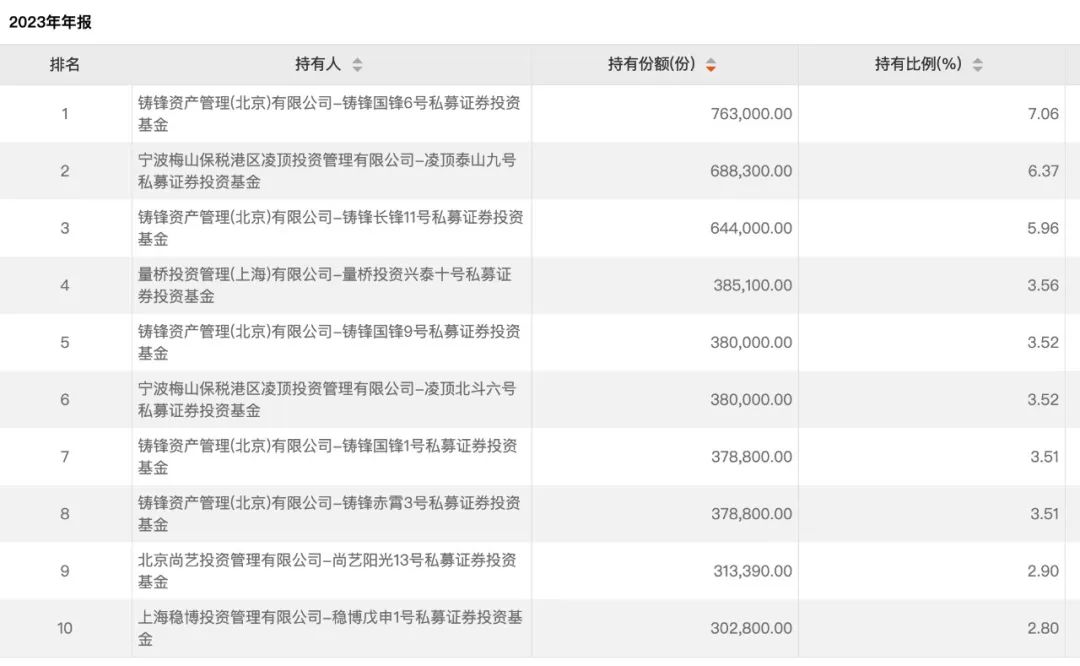Click the 持有份额(份) header label

[651, 65]
